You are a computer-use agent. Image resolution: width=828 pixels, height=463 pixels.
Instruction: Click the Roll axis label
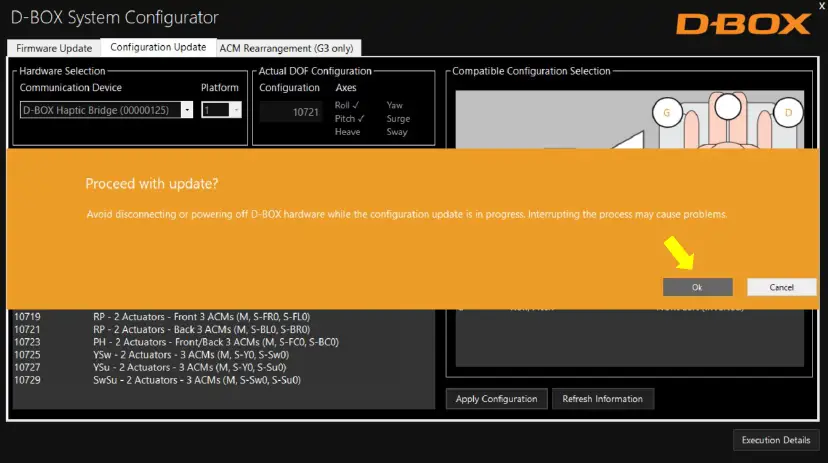click(346, 105)
